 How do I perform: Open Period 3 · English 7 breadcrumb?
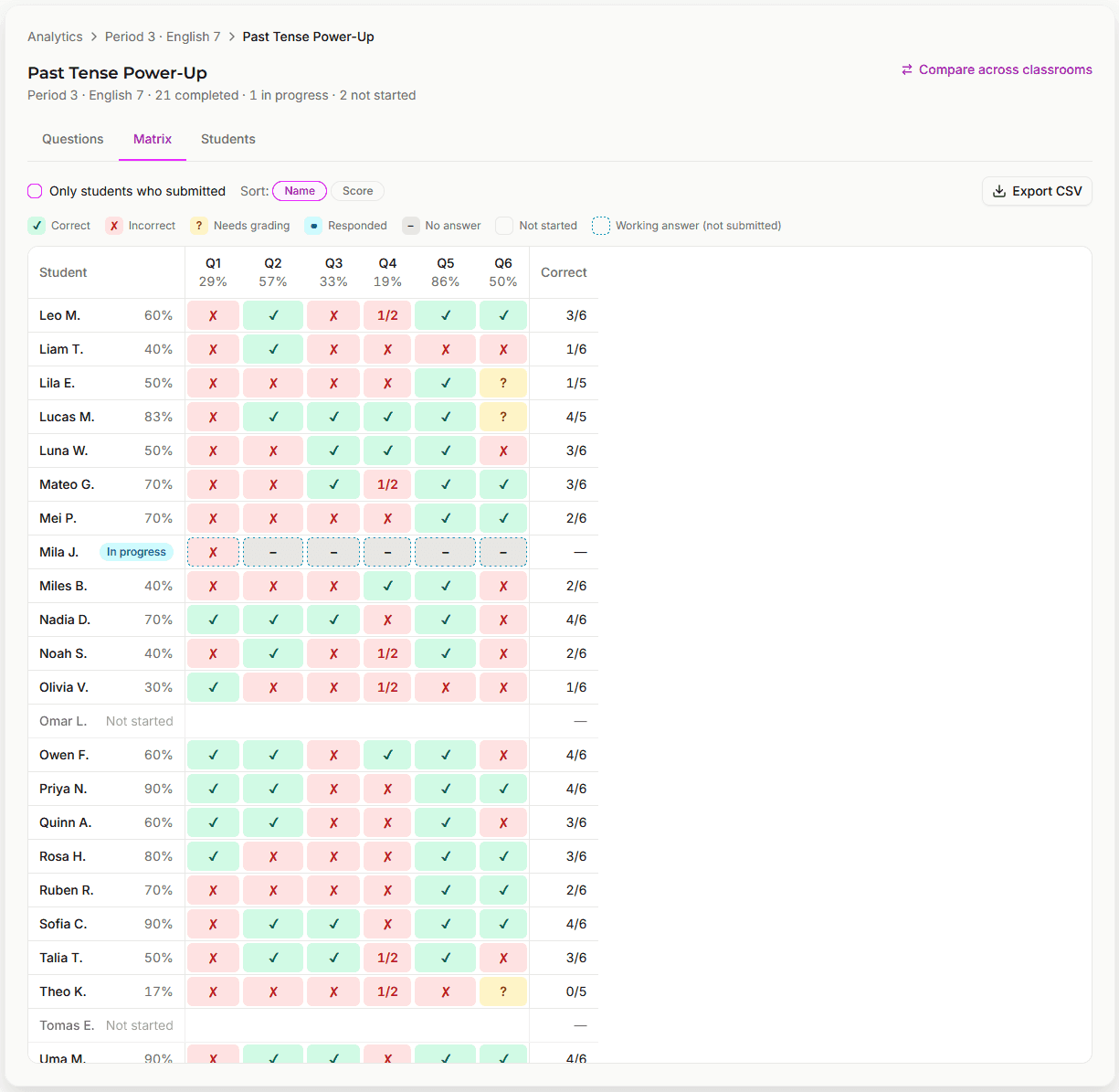point(163,37)
